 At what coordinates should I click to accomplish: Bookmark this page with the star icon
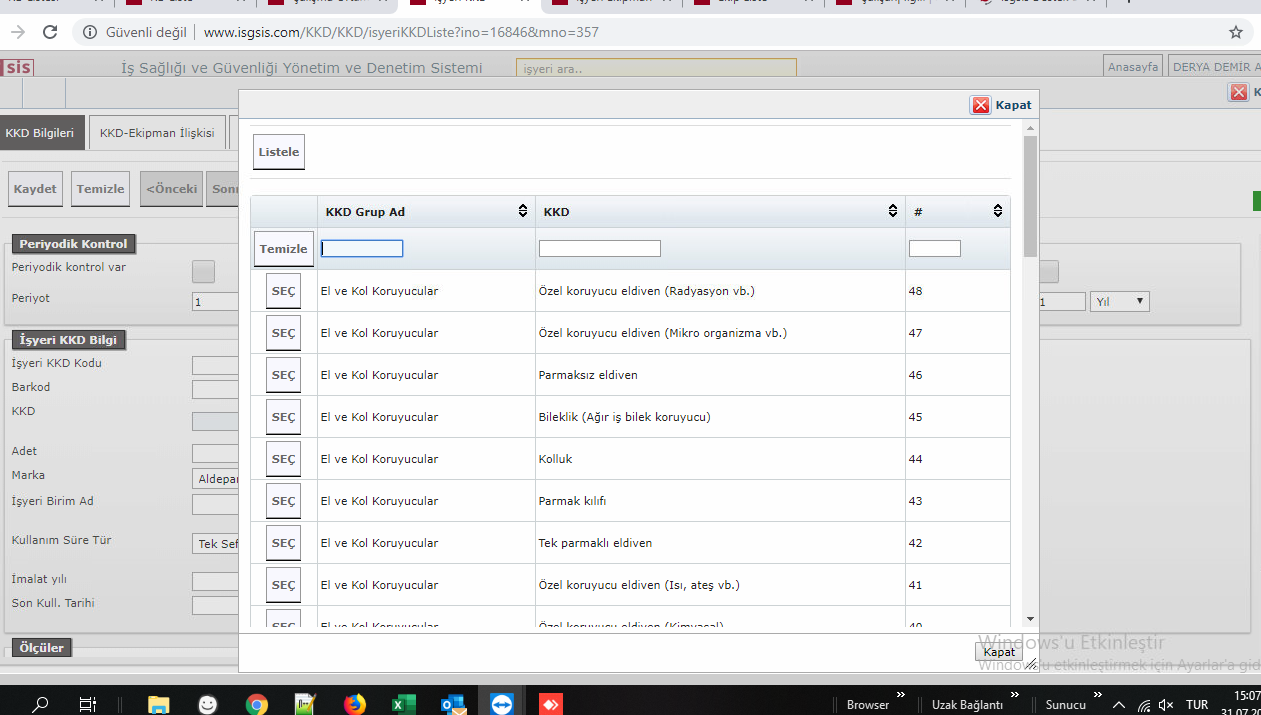tap(1236, 32)
